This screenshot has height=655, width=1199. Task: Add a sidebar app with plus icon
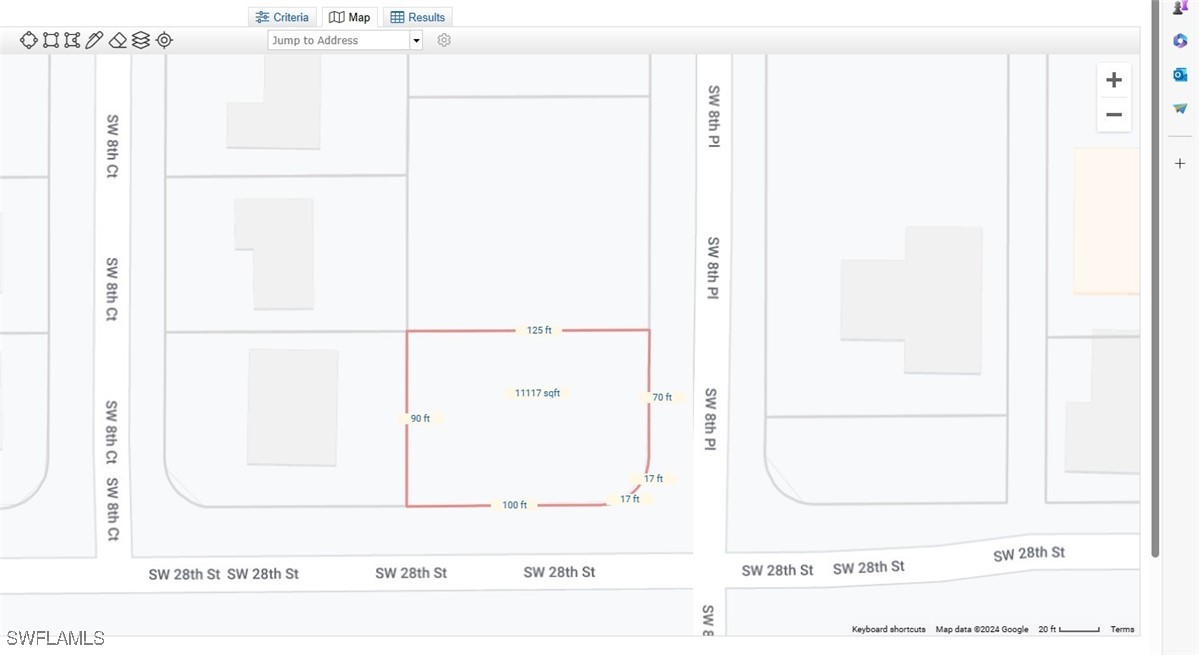point(1180,164)
